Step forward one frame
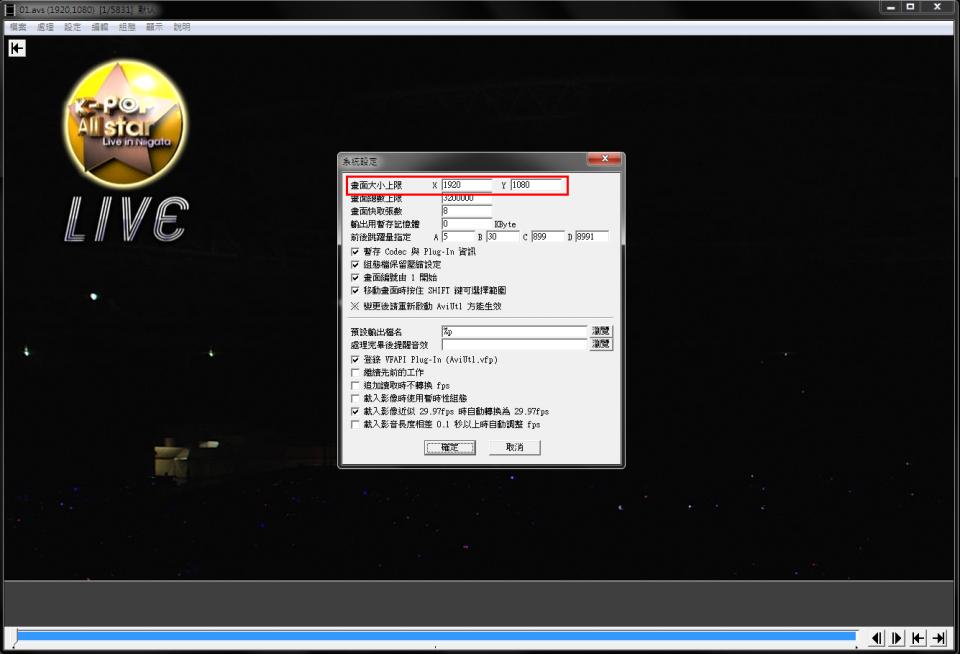The image size is (960, 654). click(x=897, y=638)
